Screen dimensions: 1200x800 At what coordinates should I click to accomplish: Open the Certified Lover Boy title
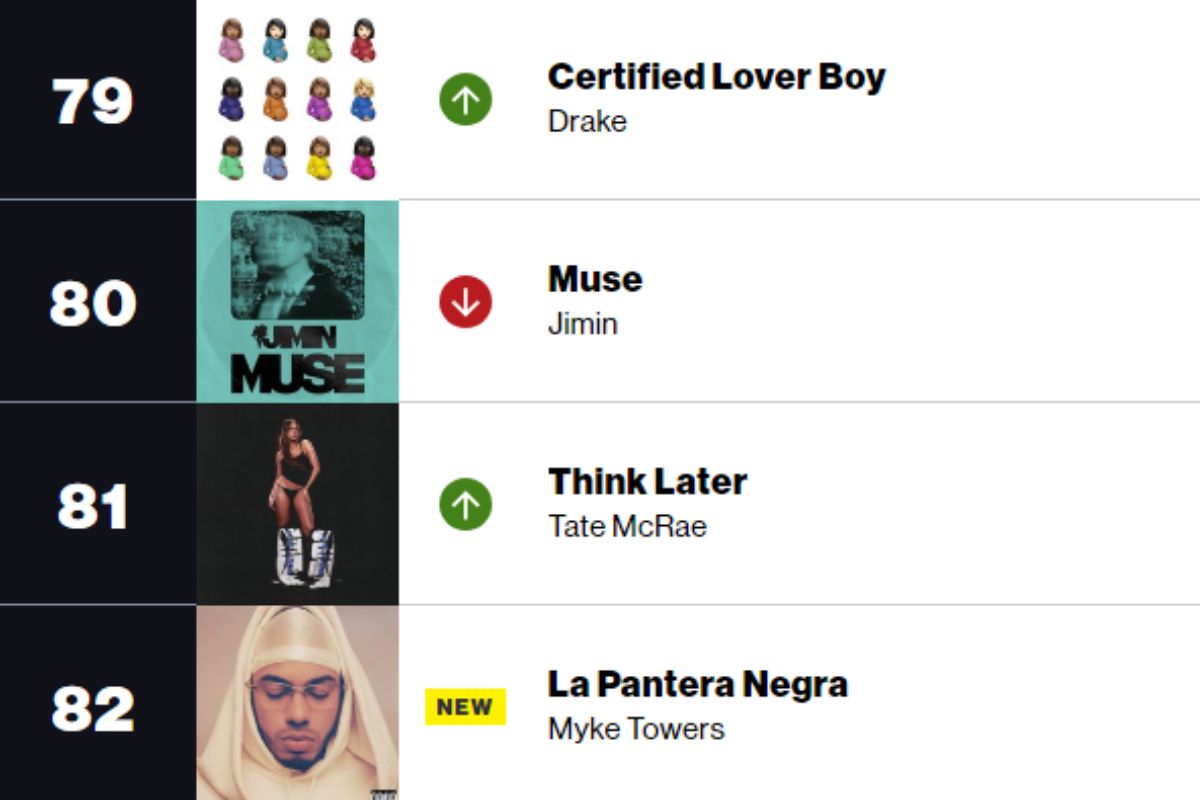click(716, 77)
